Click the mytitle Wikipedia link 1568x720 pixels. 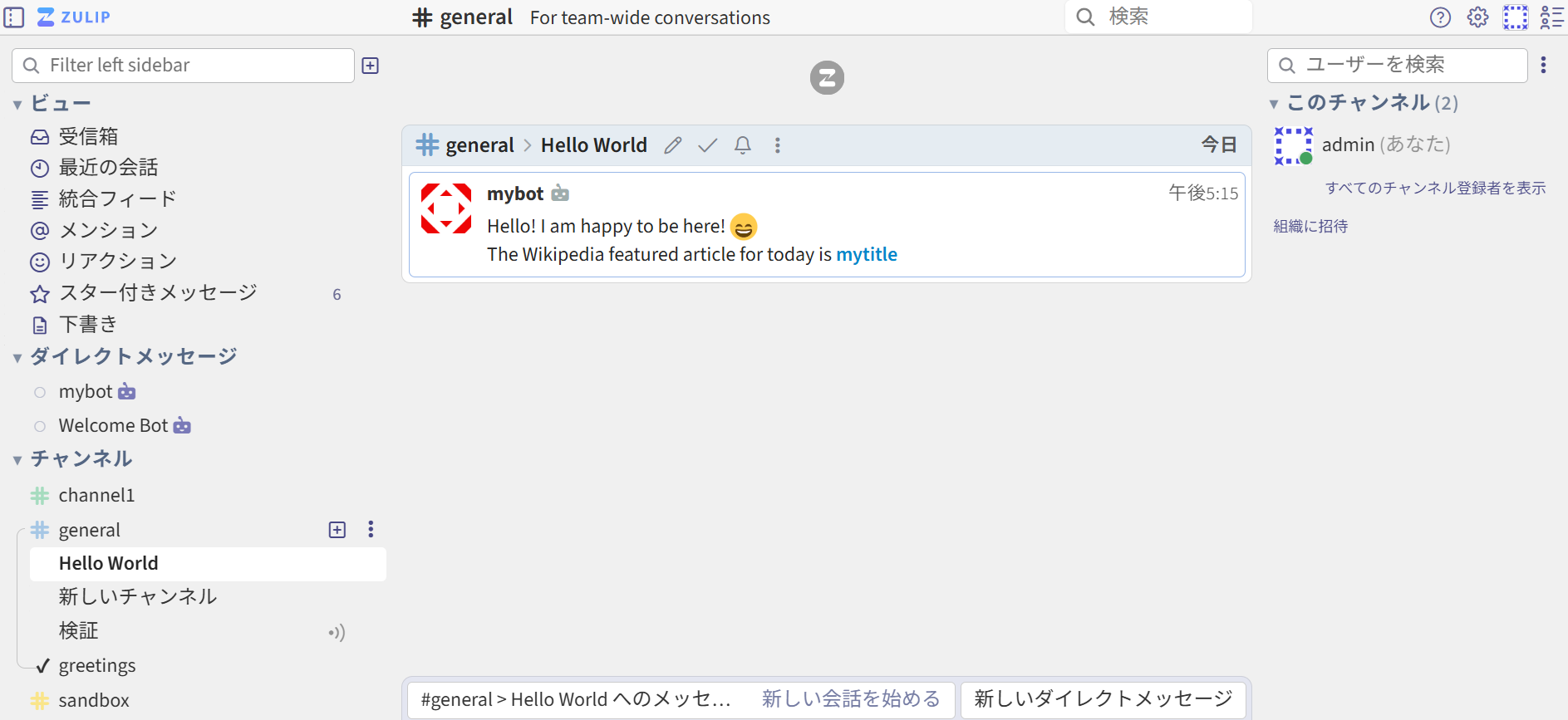coord(866,254)
